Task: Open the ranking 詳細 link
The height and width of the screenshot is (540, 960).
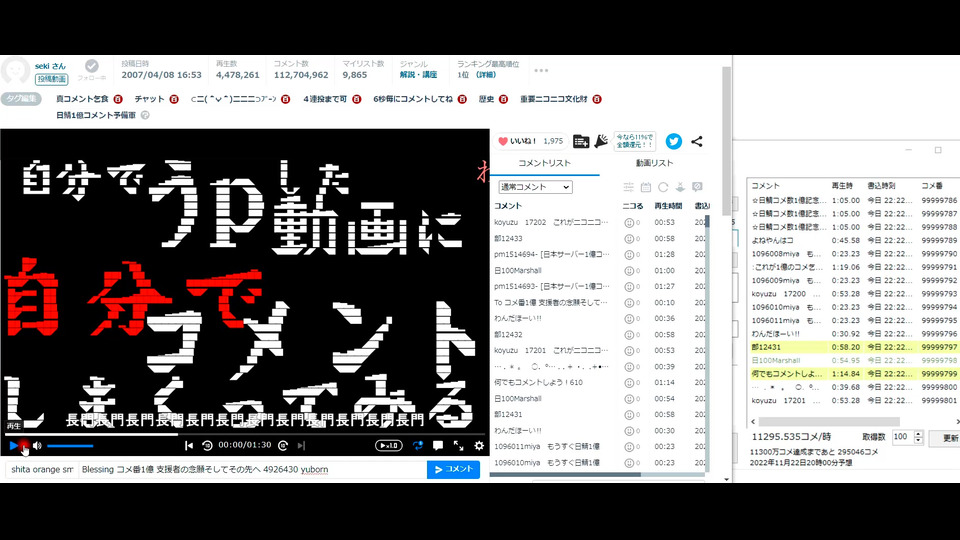Action: (x=487, y=75)
